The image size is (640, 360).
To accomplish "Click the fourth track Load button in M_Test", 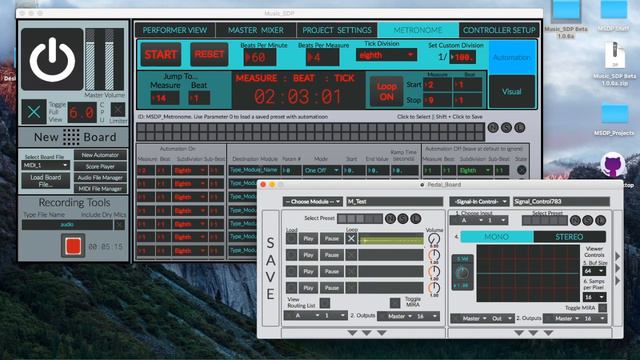I will 291,288.
